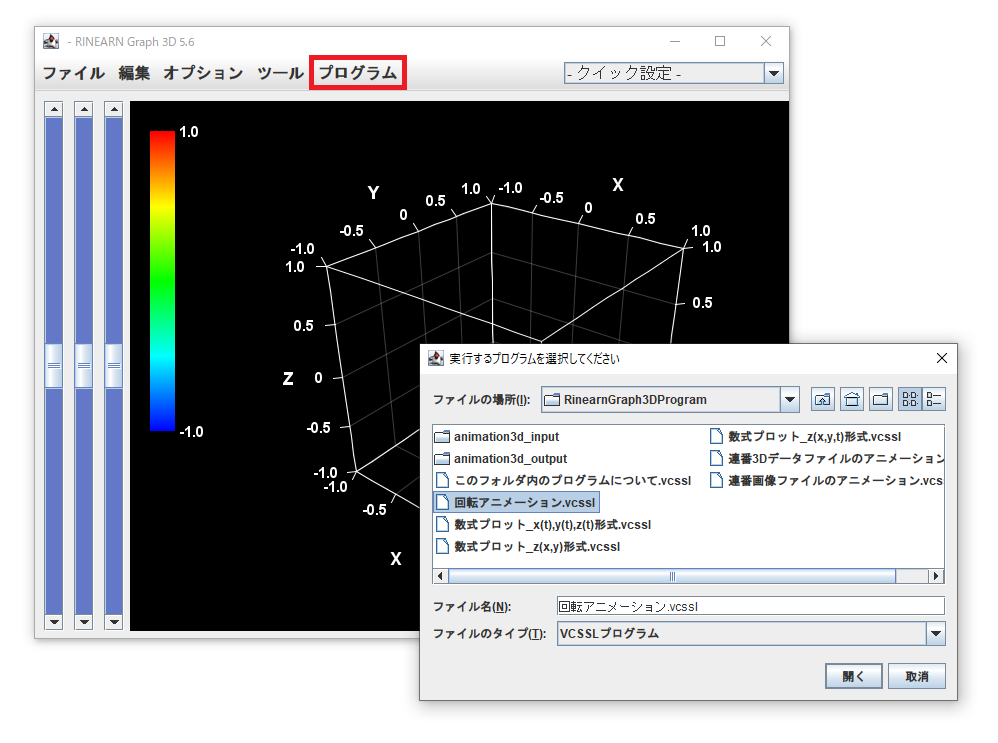Click file list scrollbar left arrow
998x743 pixels.
pos(440,576)
